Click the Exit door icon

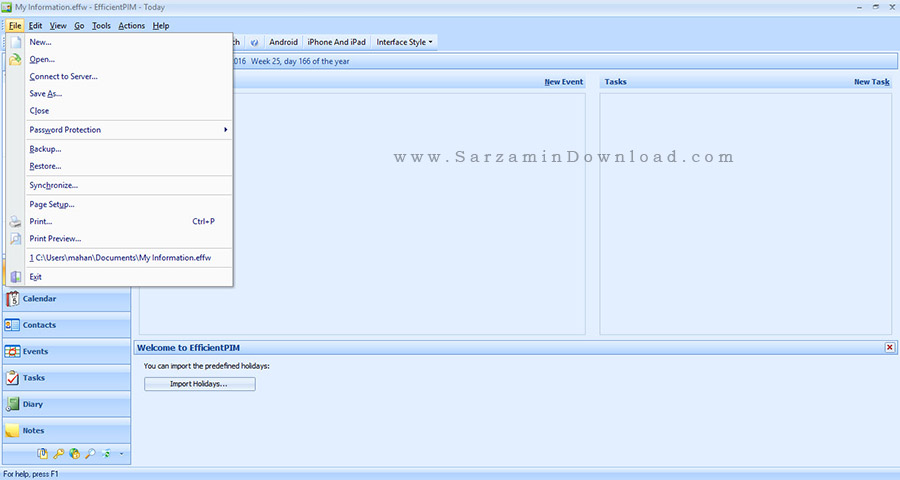pyautogui.click(x=15, y=277)
